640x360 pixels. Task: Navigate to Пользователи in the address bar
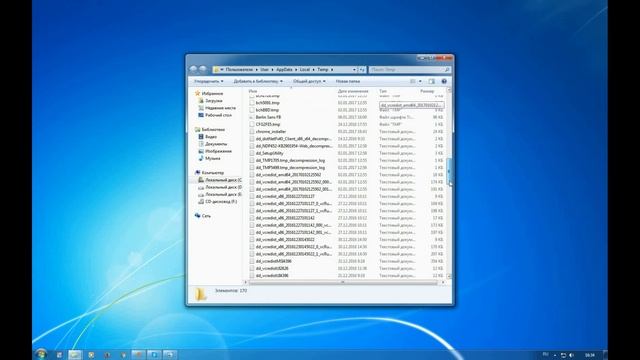click(x=239, y=70)
